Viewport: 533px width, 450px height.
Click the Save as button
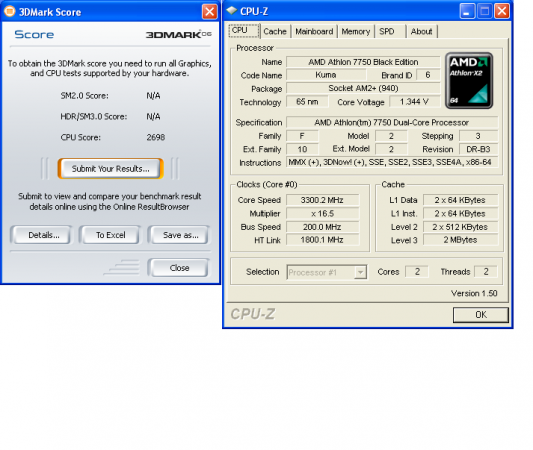click(x=179, y=235)
